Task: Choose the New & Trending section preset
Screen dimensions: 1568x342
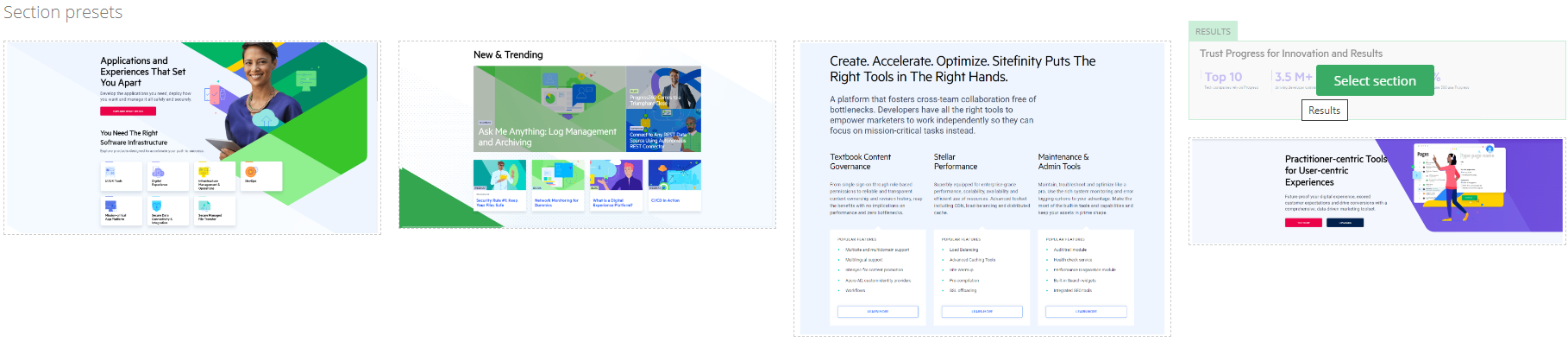Action: pos(586,135)
